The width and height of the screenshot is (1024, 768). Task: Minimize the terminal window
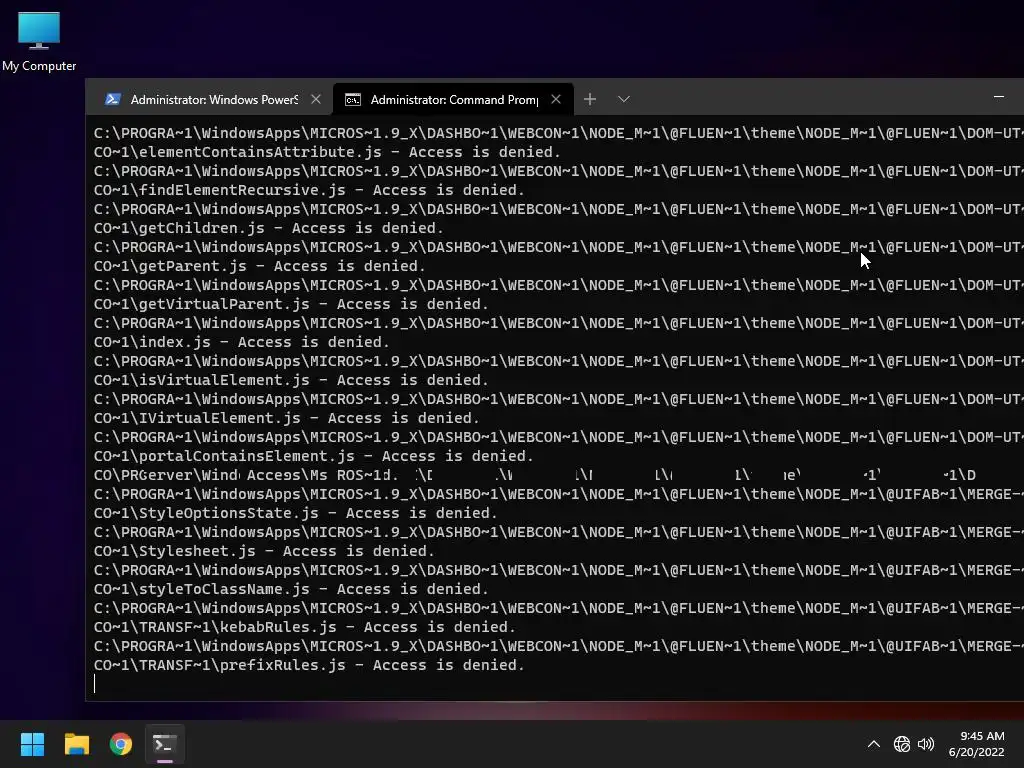[999, 97]
